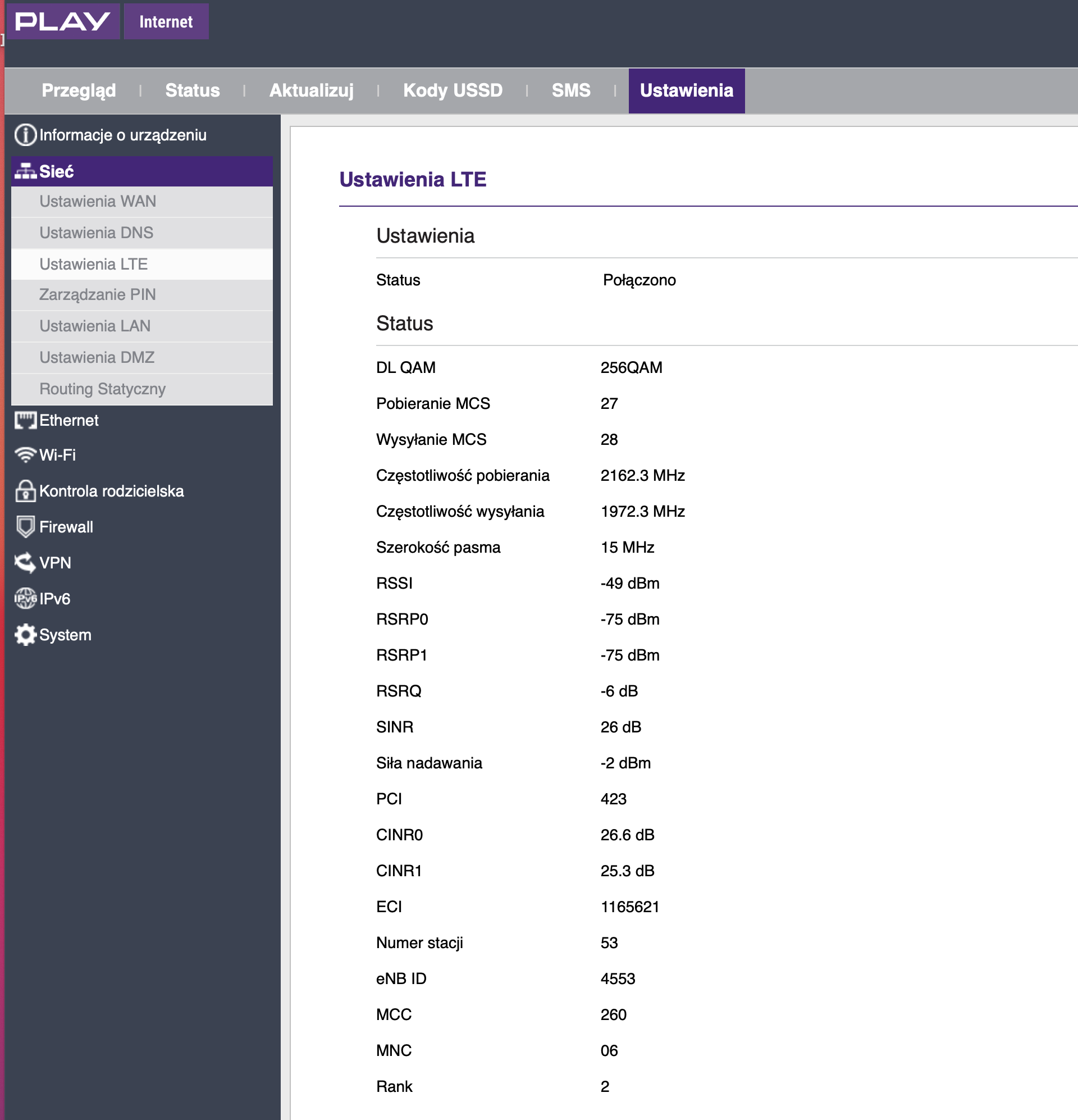
Task: Click the System gear icon
Action: (x=25, y=635)
